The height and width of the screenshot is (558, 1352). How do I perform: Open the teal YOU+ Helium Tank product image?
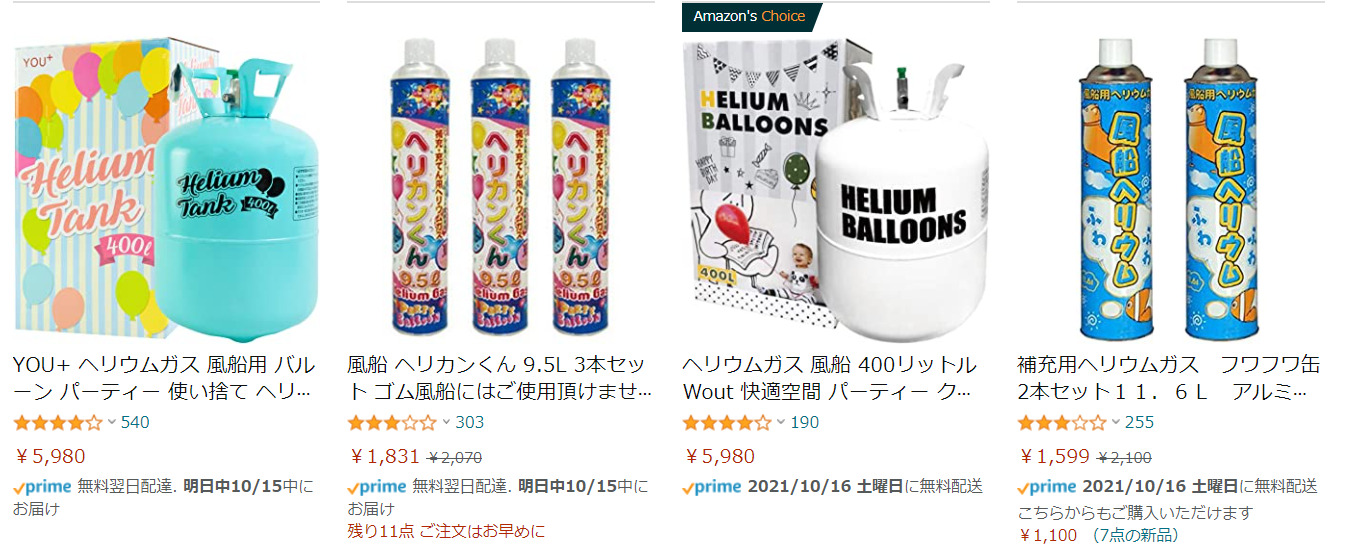point(166,187)
